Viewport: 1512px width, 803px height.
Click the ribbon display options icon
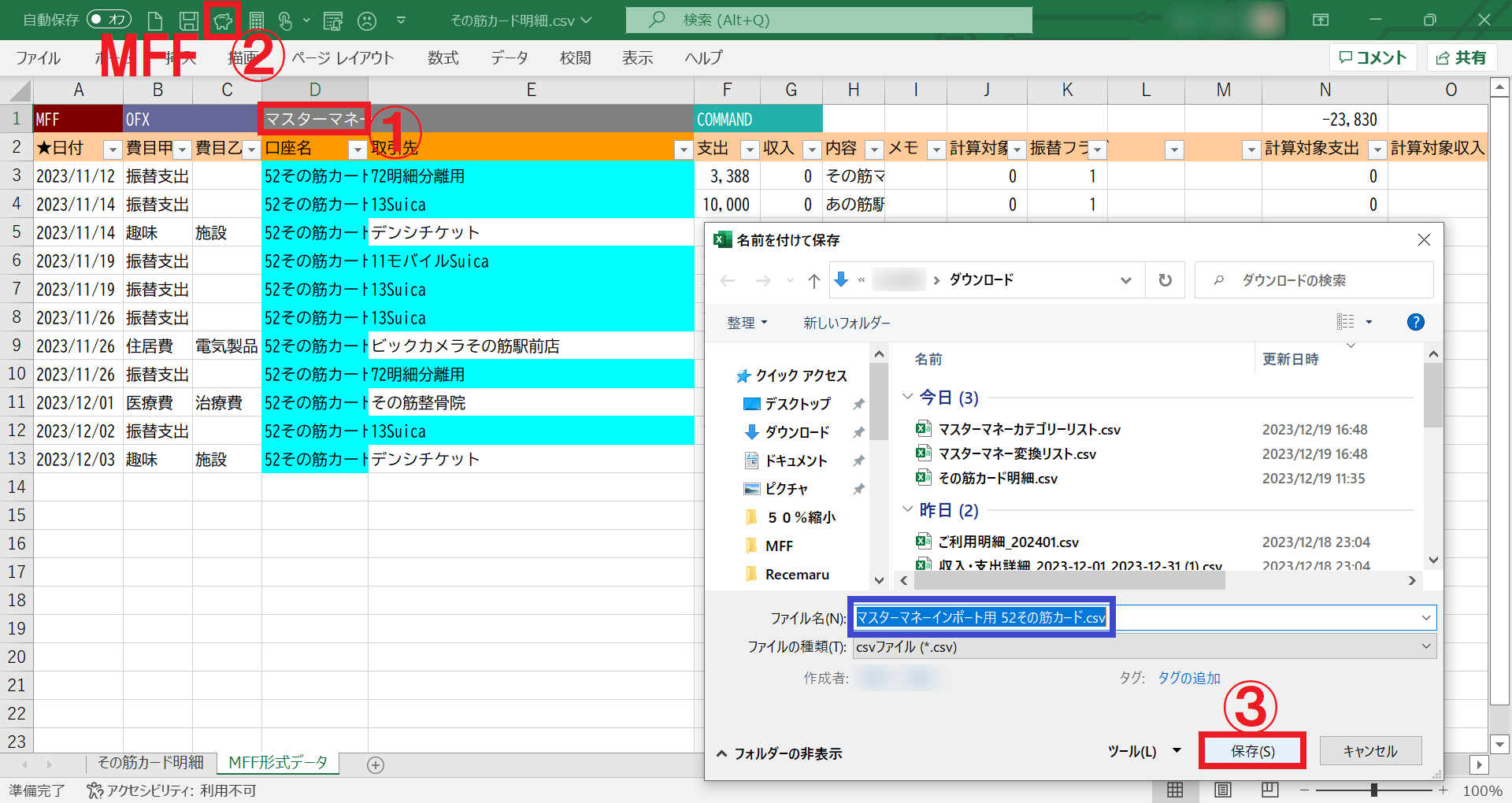(1321, 20)
